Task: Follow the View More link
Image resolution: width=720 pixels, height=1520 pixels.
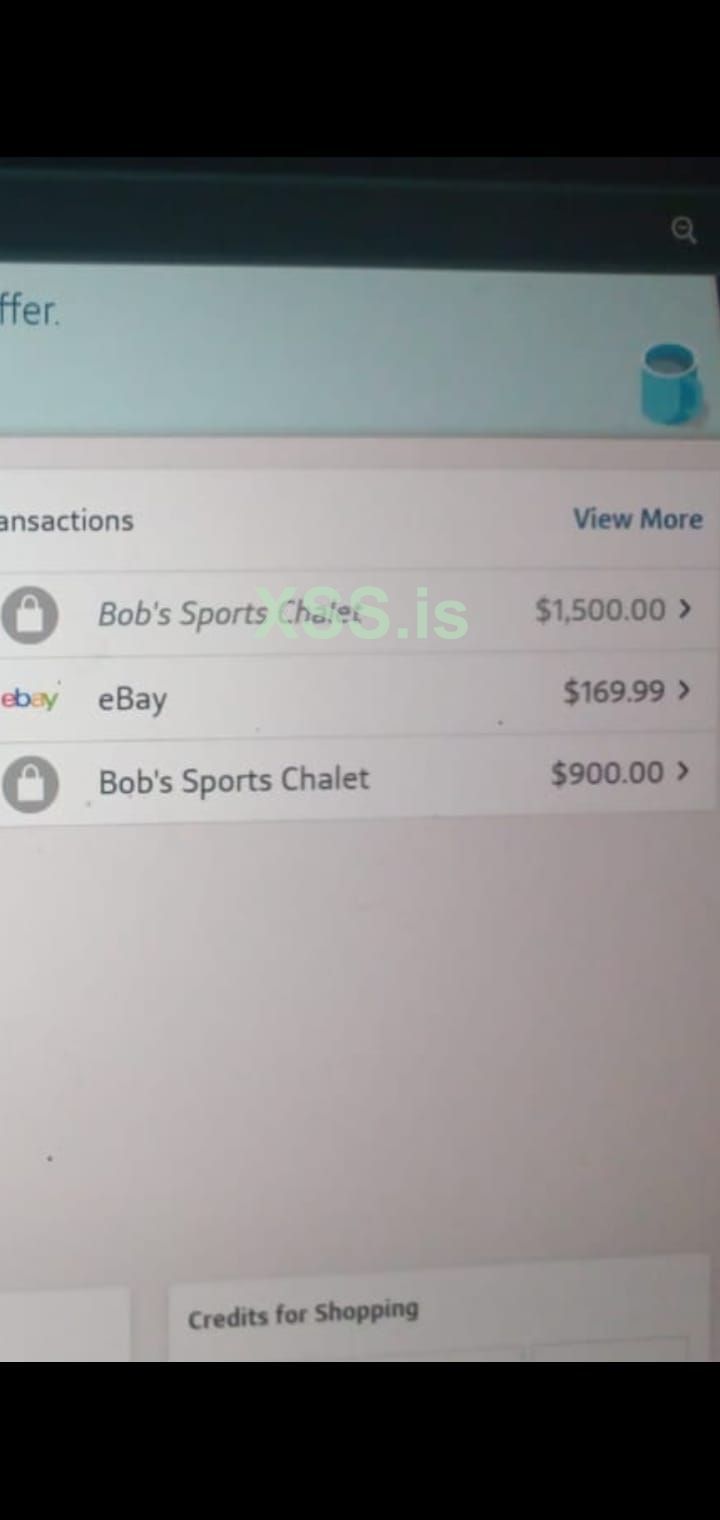Action: click(638, 519)
